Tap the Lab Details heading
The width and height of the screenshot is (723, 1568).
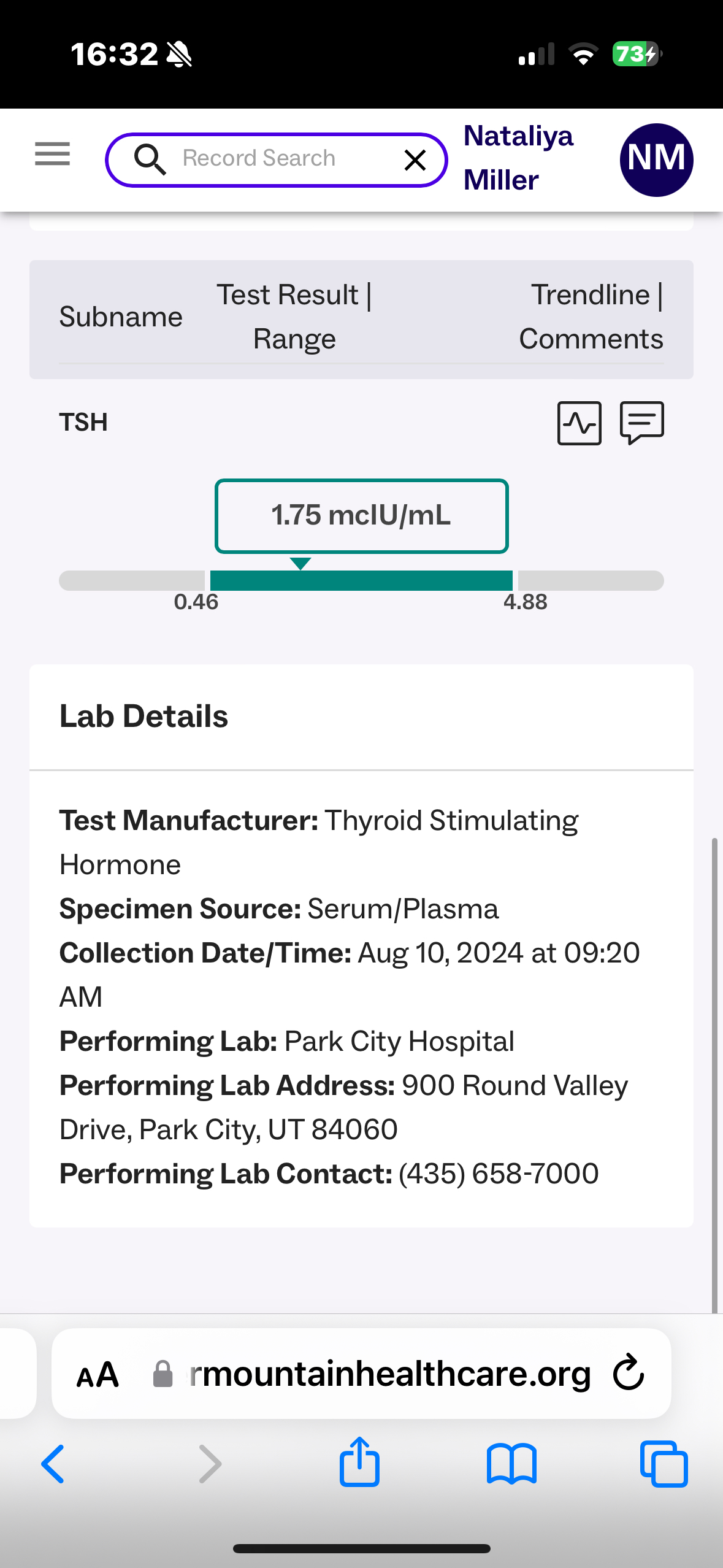click(x=143, y=717)
